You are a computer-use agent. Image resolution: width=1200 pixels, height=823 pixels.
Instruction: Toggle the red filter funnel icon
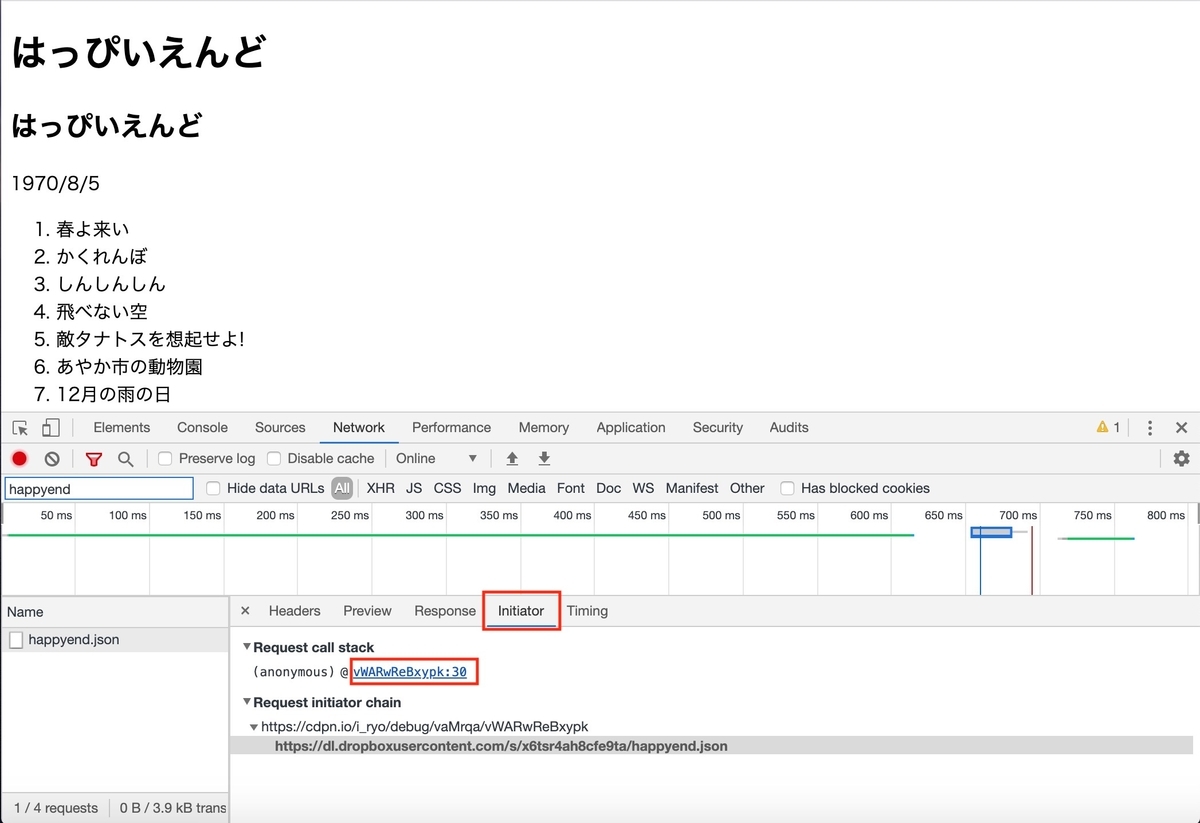pos(94,459)
